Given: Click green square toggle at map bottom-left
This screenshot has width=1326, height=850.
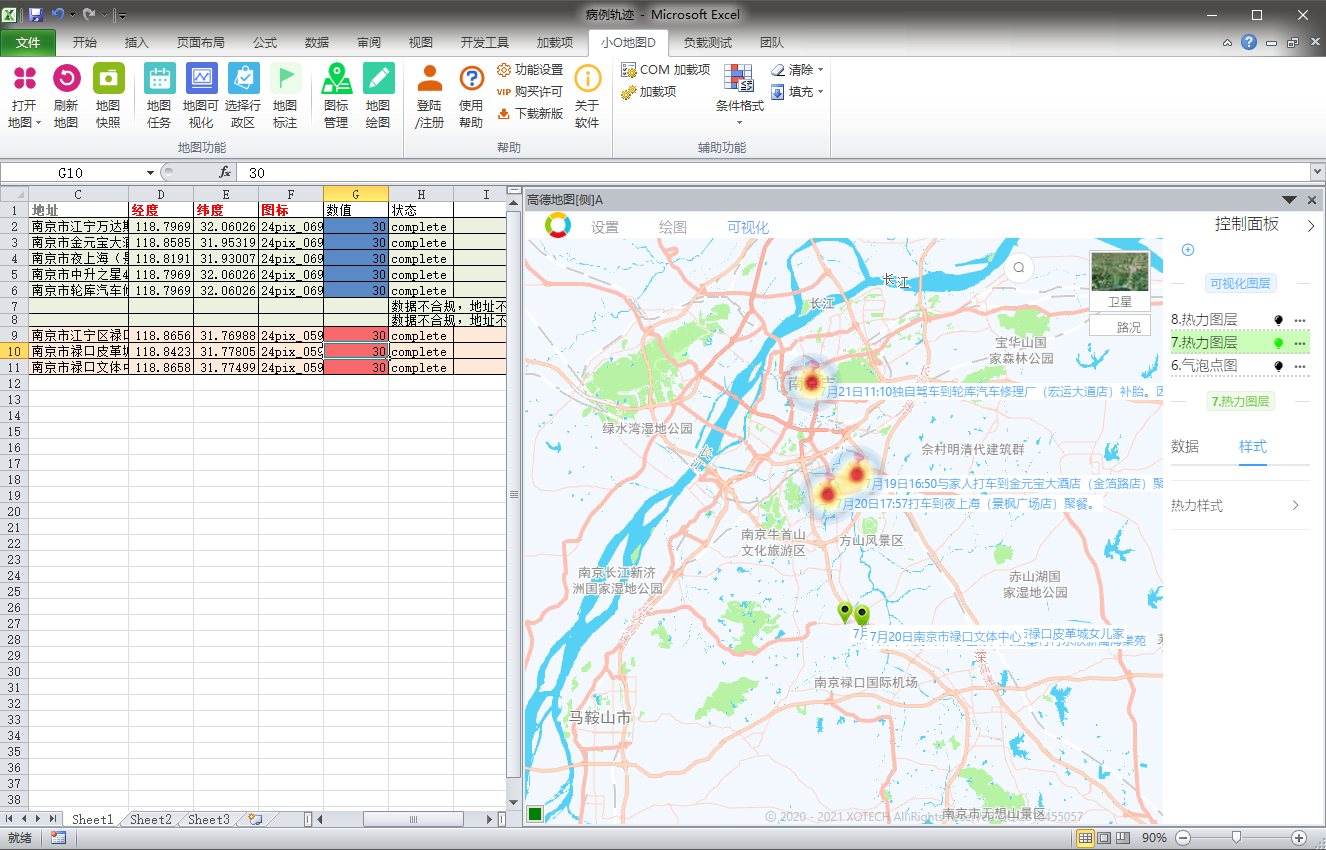Looking at the screenshot, I should click(x=535, y=814).
